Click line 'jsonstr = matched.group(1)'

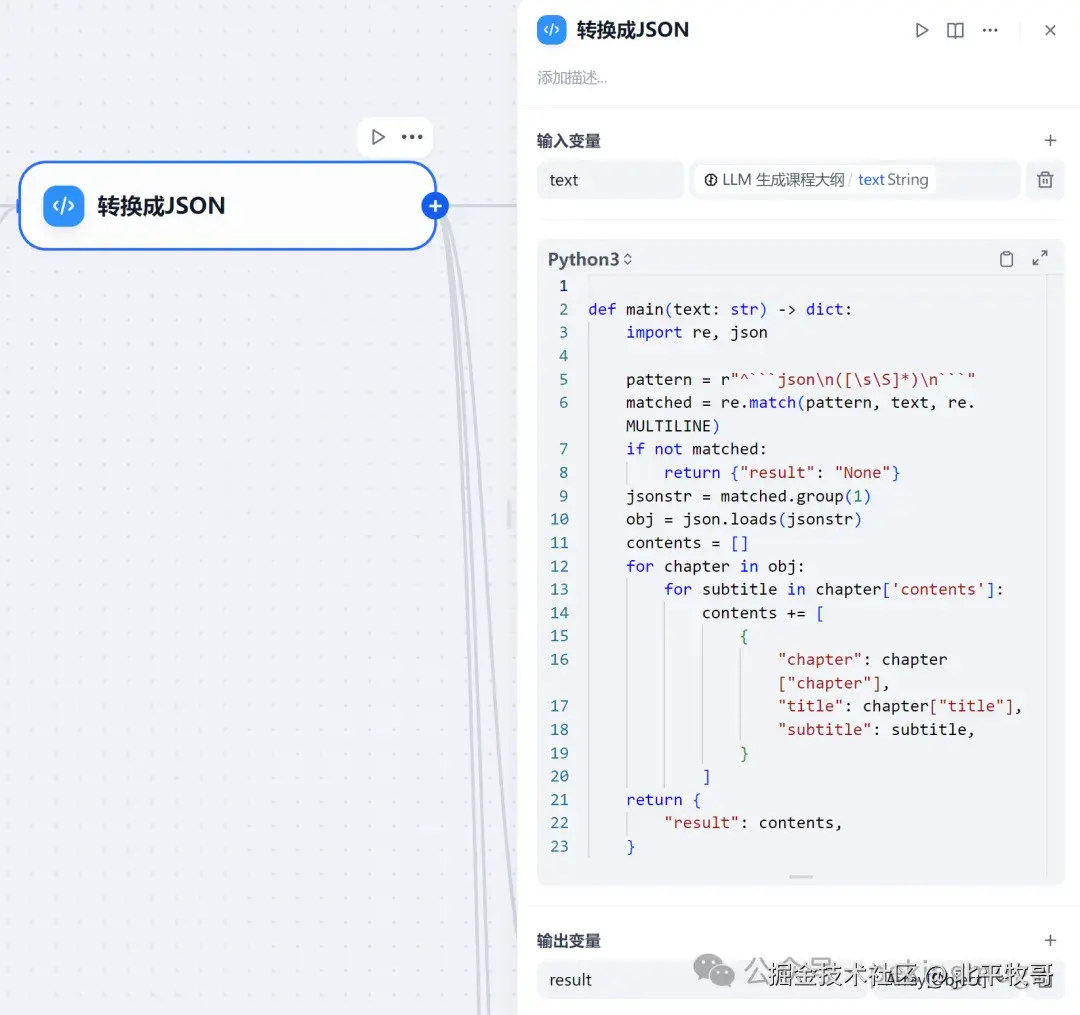pyautogui.click(x=748, y=496)
